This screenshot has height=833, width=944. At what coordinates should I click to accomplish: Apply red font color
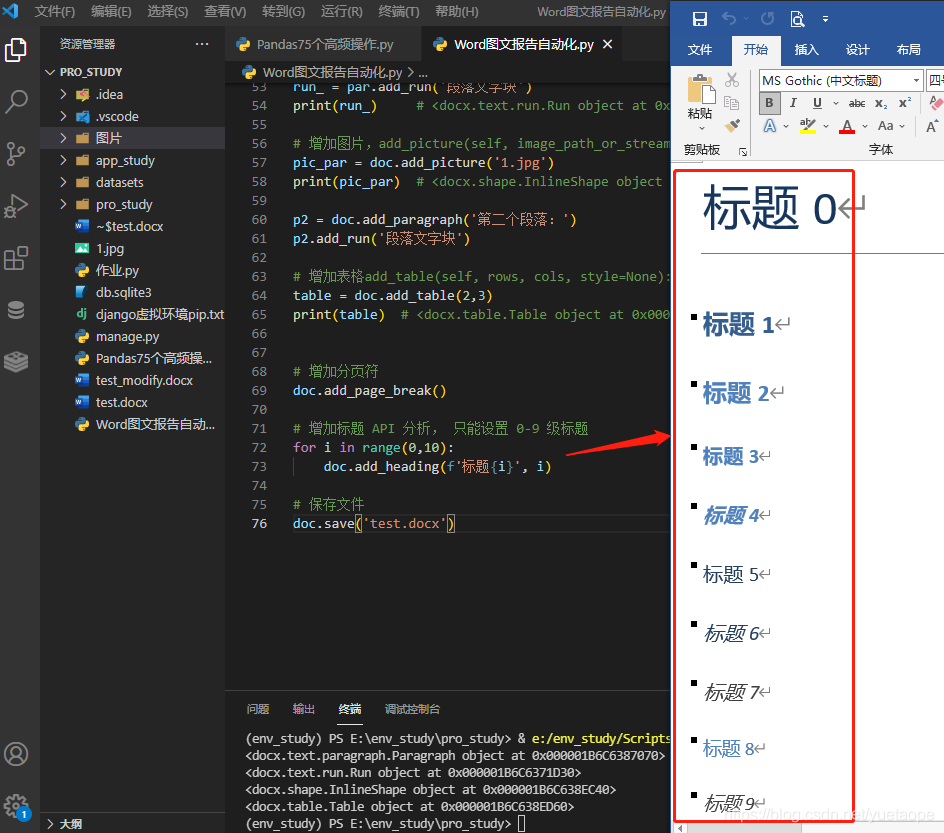coord(847,126)
